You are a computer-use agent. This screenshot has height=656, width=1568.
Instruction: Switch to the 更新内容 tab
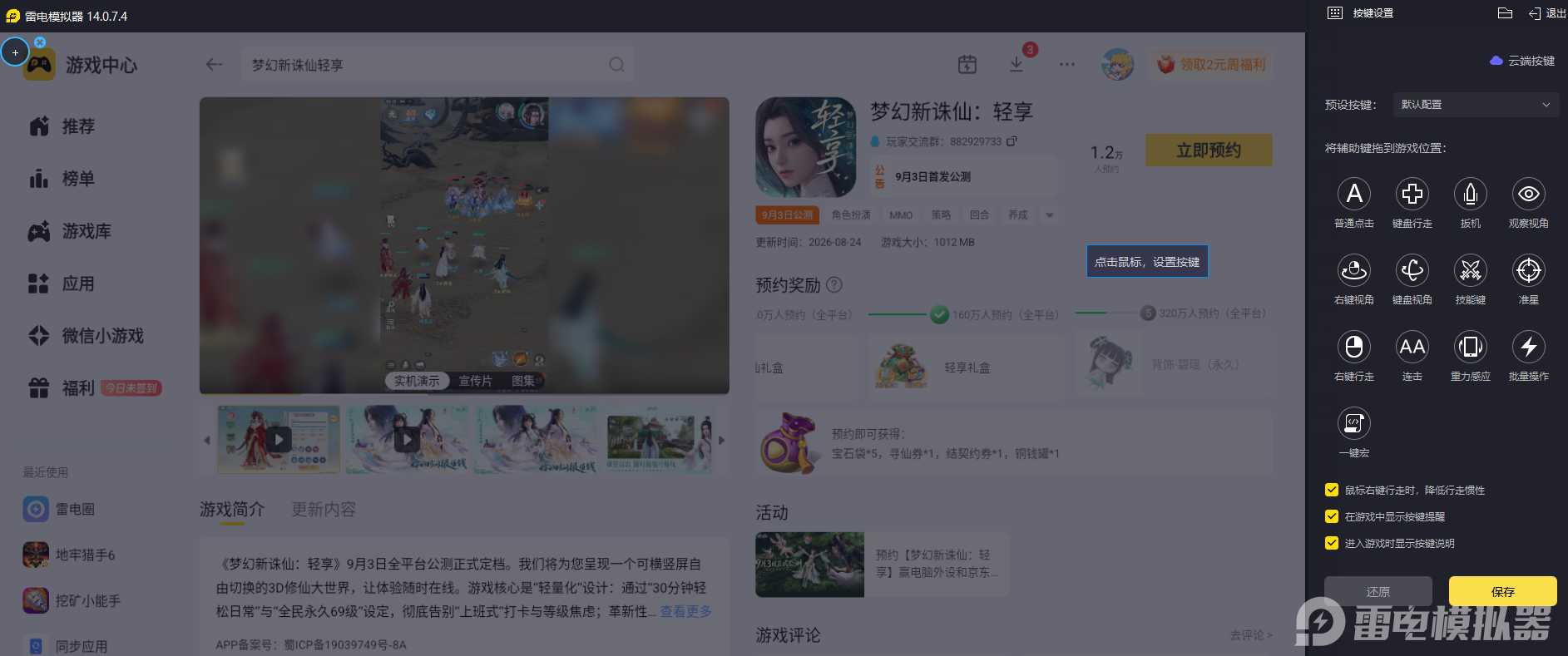coord(324,510)
